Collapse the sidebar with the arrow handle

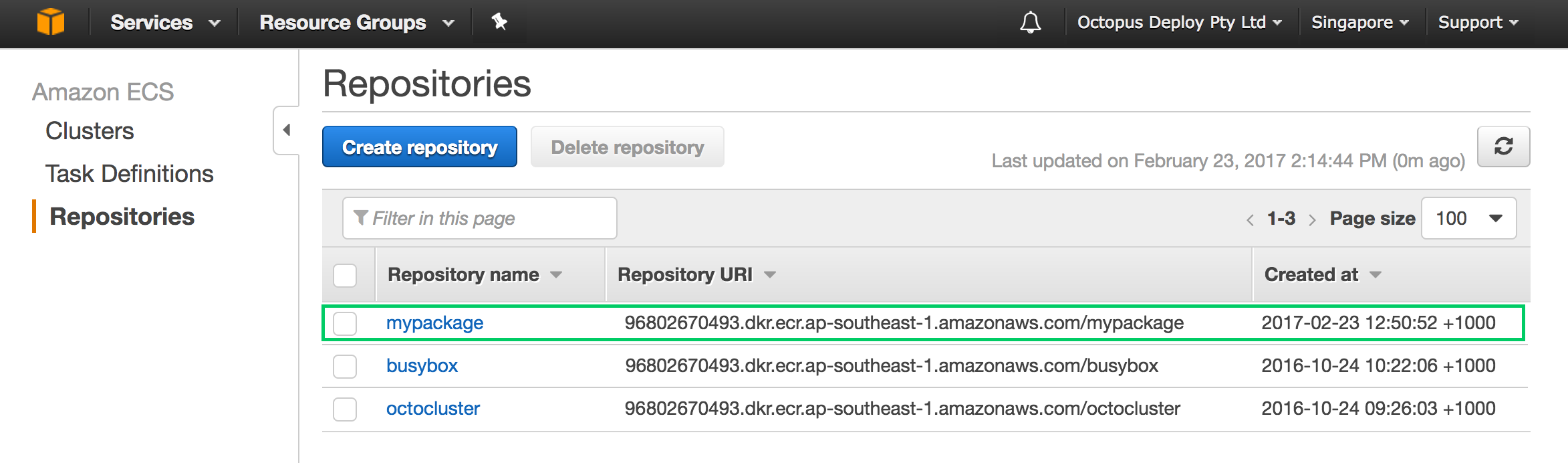pyautogui.click(x=286, y=130)
